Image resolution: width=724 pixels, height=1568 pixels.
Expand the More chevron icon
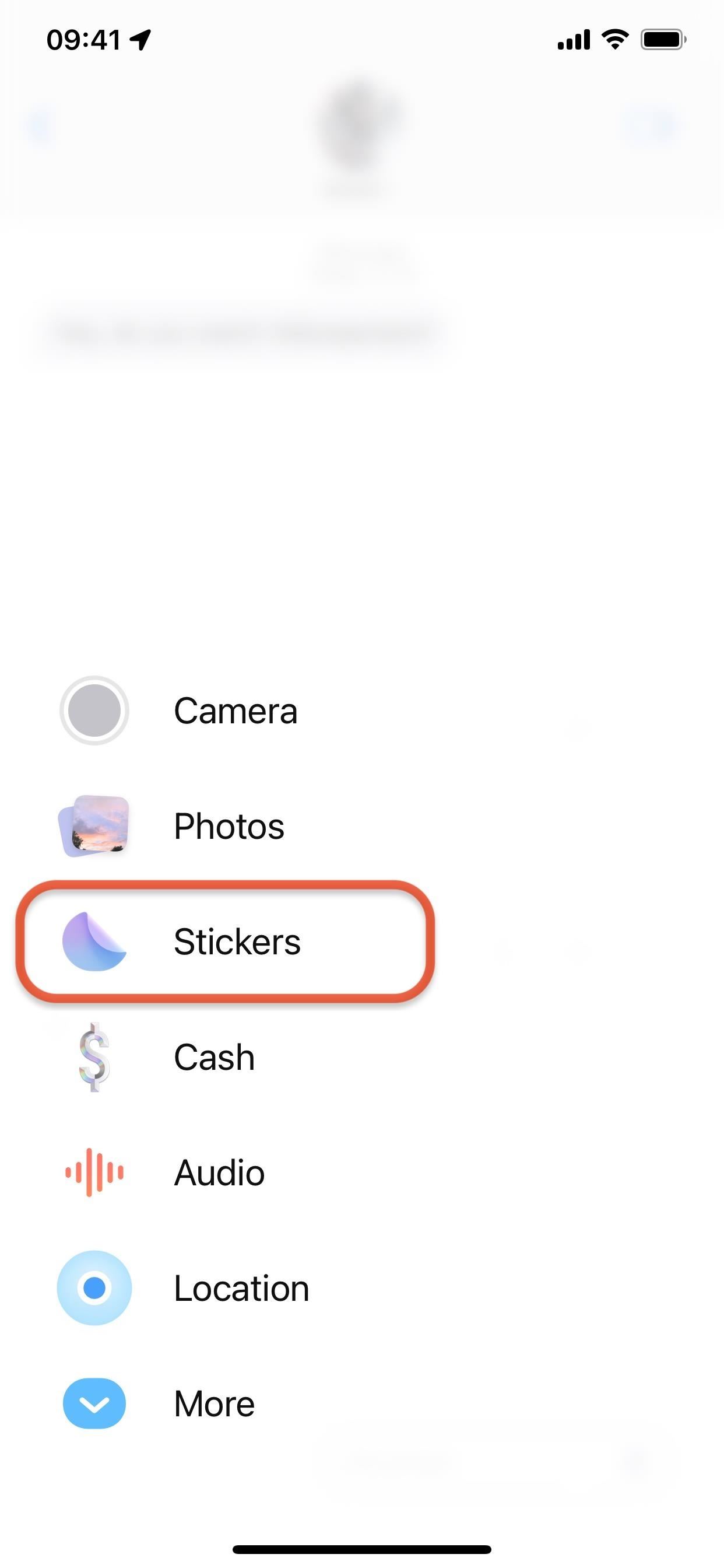[x=94, y=1403]
